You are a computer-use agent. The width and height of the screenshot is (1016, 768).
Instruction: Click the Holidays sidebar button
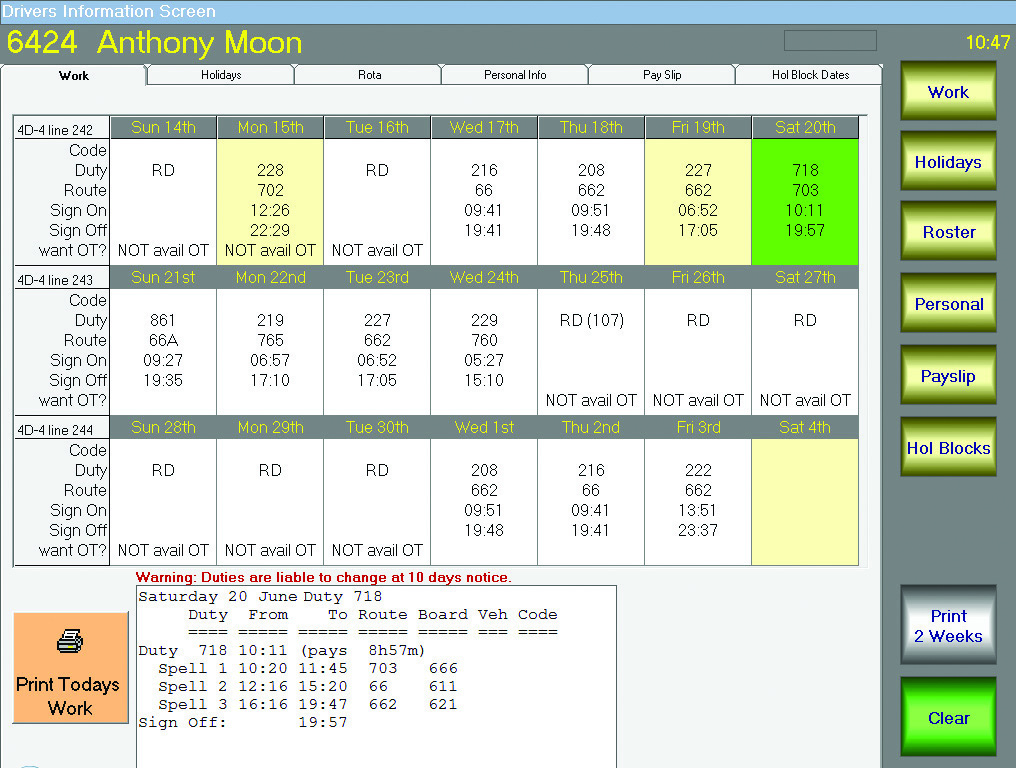(x=948, y=162)
